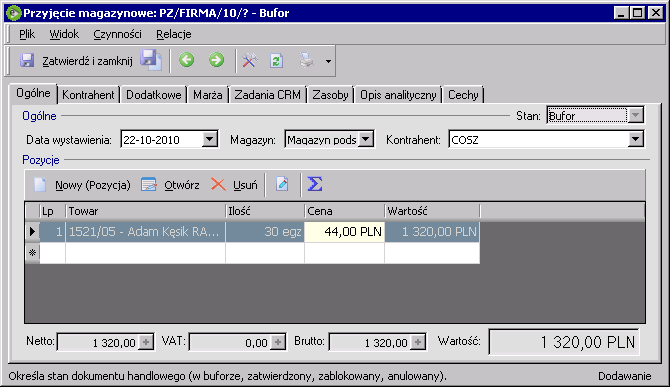Image resolution: width=670 pixels, height=387 pixels.
Task: Click the Otwórz form icon
Action: [x=149, y=185]
